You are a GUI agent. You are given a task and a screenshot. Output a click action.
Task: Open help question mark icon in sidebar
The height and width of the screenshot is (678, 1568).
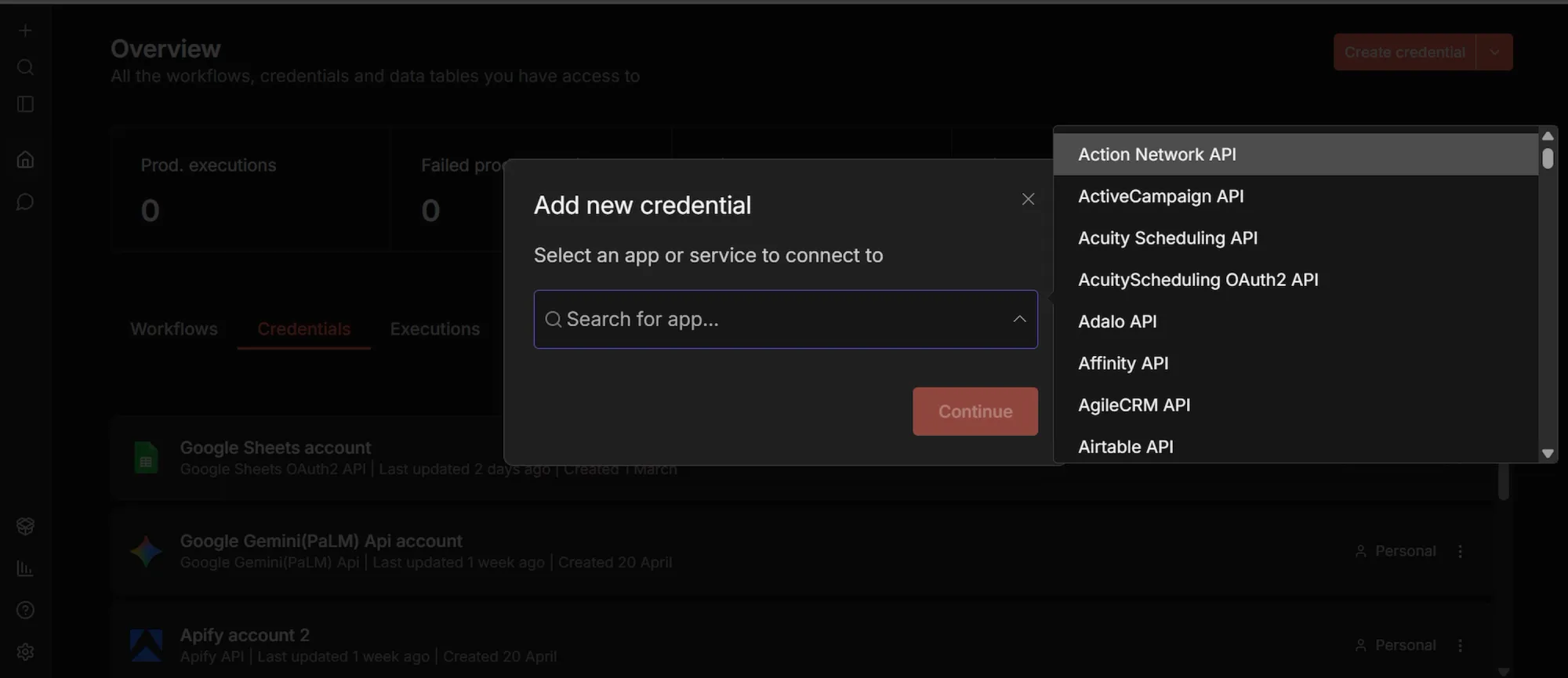(x=25, y=610)
